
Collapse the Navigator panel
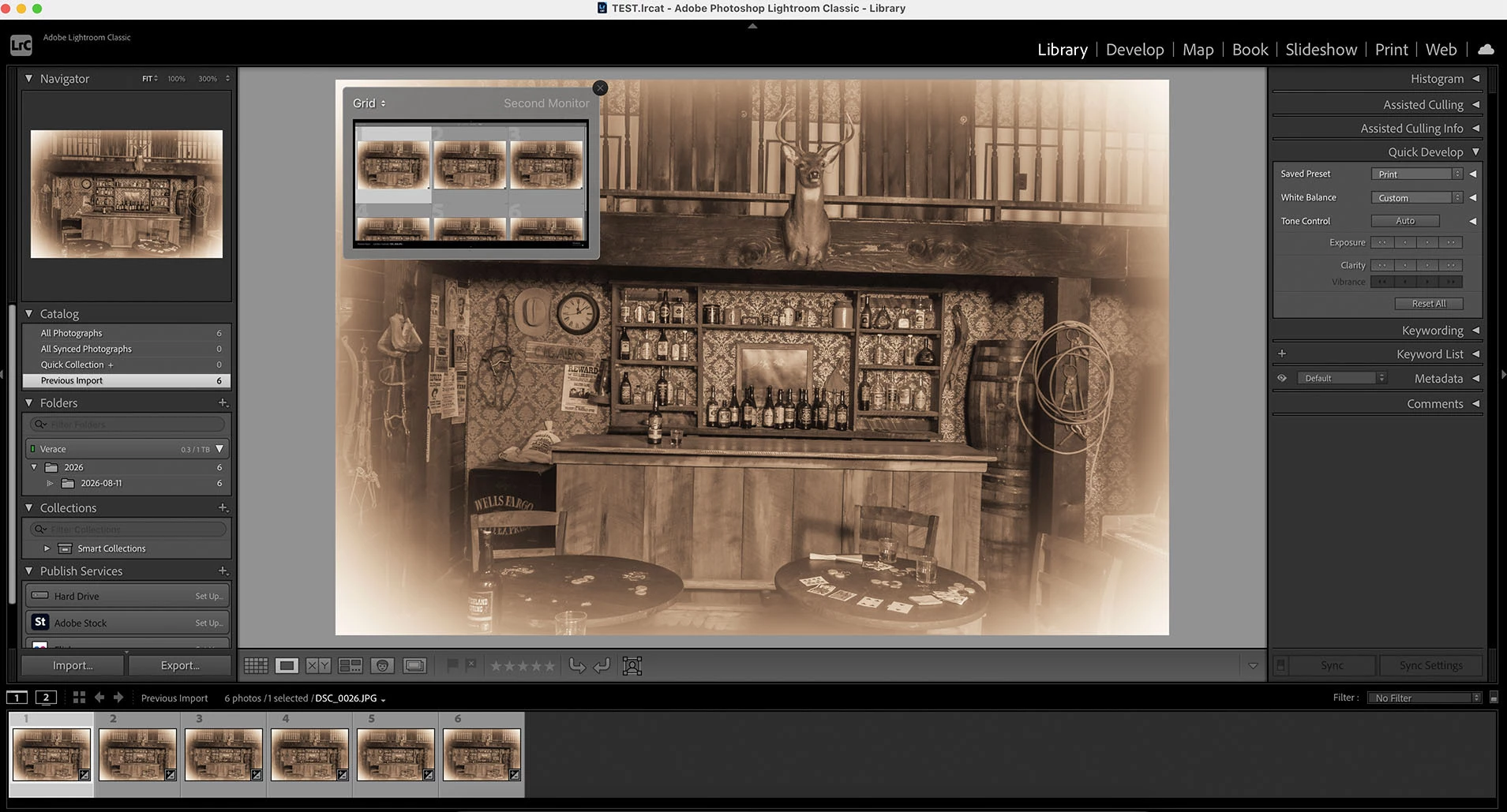29,78
